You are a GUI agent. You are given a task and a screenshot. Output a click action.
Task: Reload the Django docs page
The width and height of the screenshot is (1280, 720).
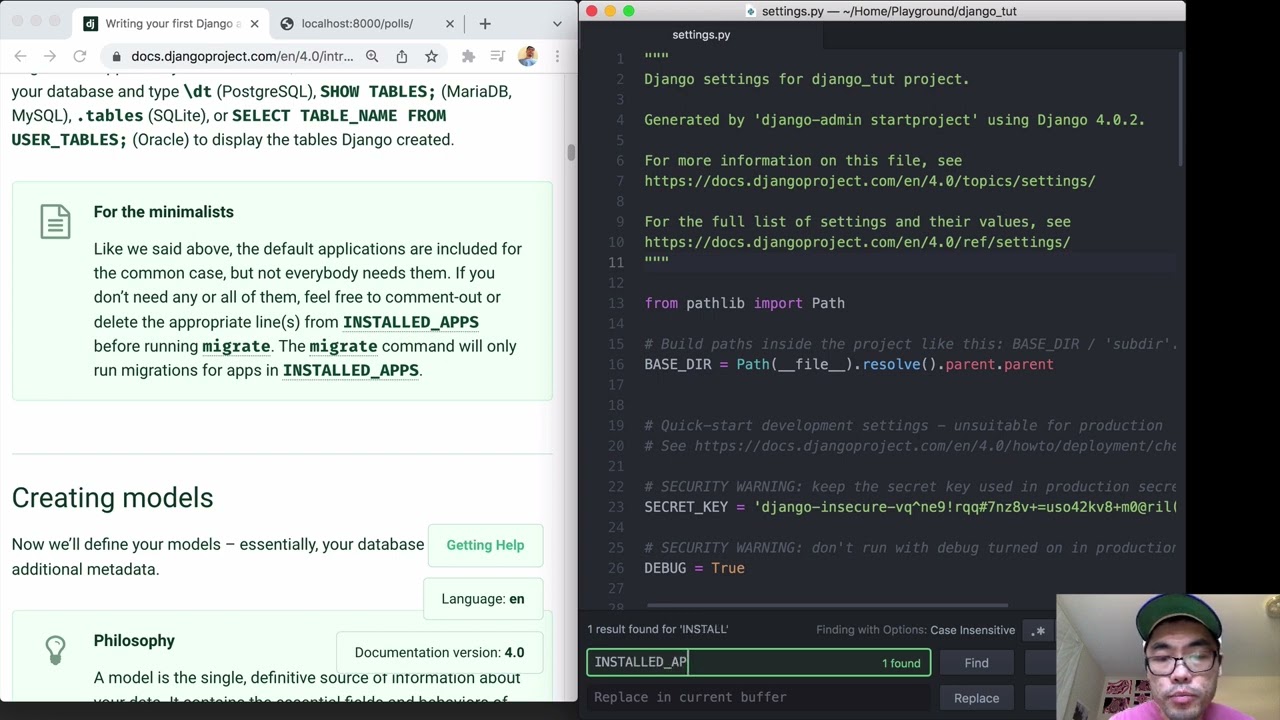click(x=80, y=57)
